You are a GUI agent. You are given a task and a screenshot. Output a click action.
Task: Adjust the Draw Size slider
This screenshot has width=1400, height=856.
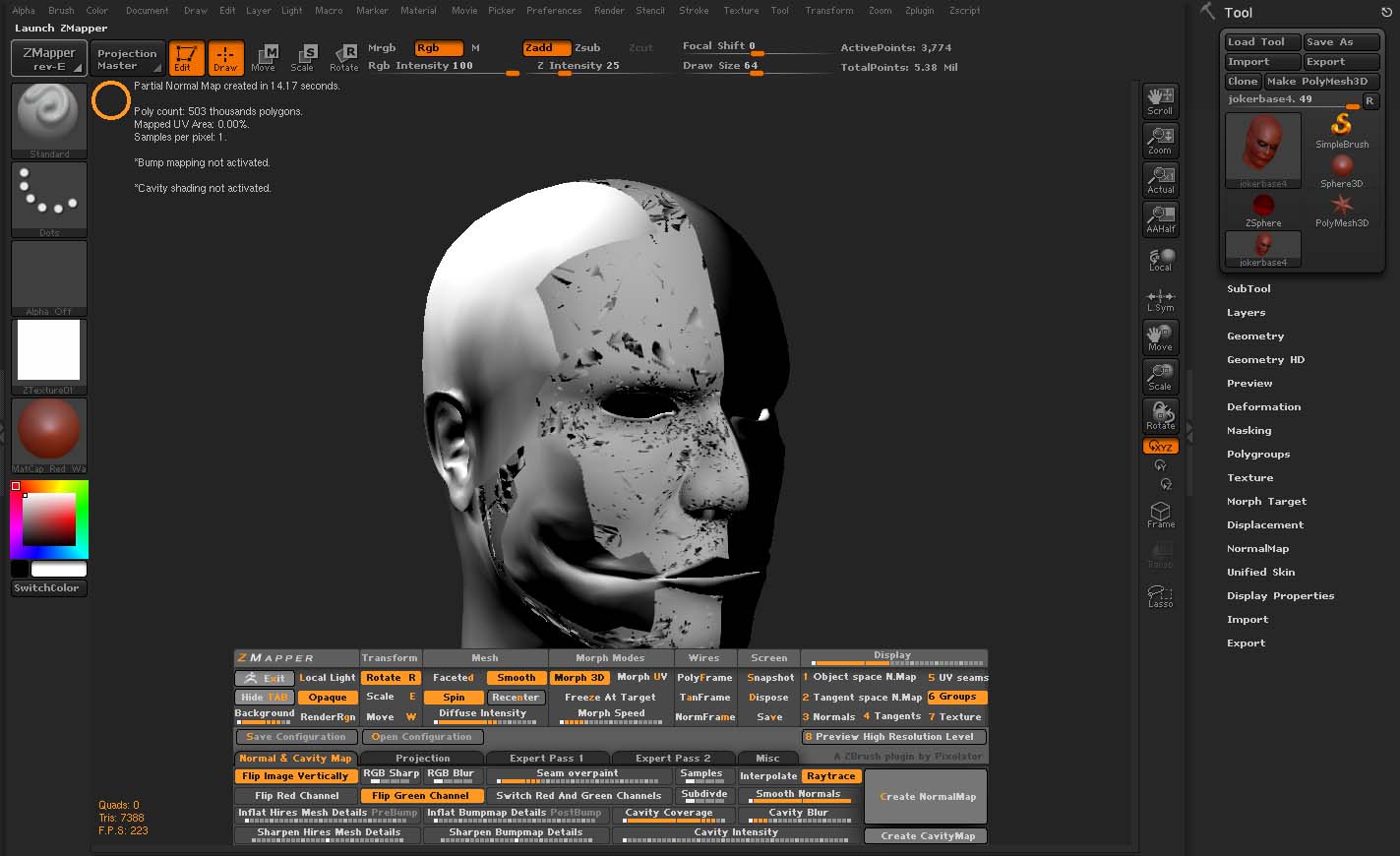pos(756,68)
